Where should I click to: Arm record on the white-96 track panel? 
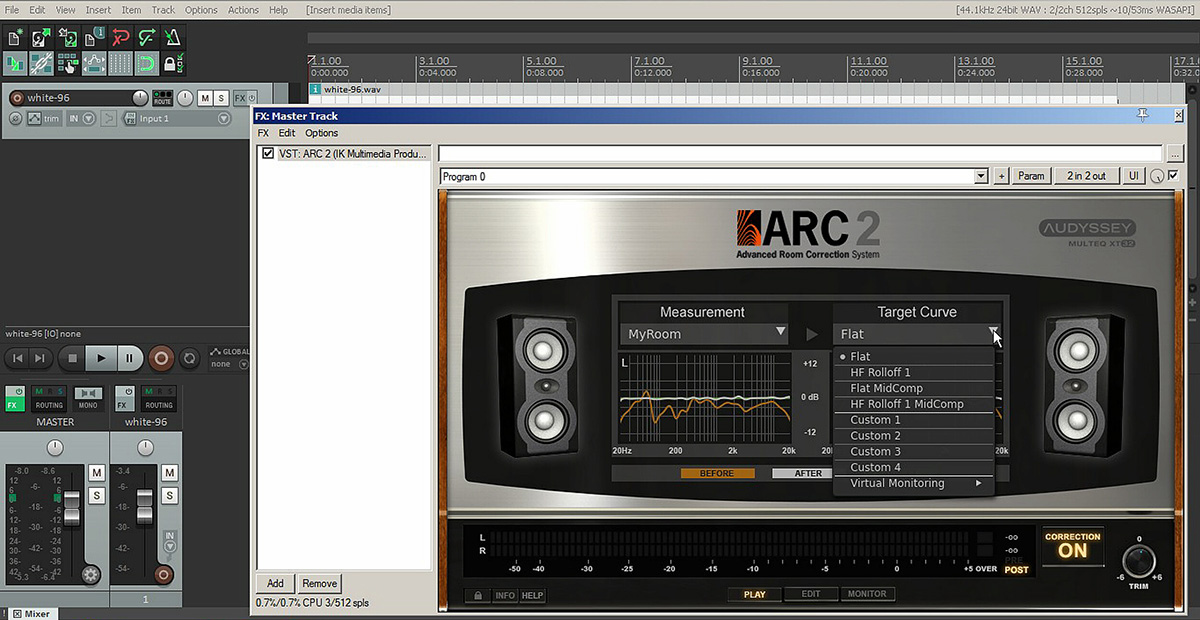click(17, 98)
